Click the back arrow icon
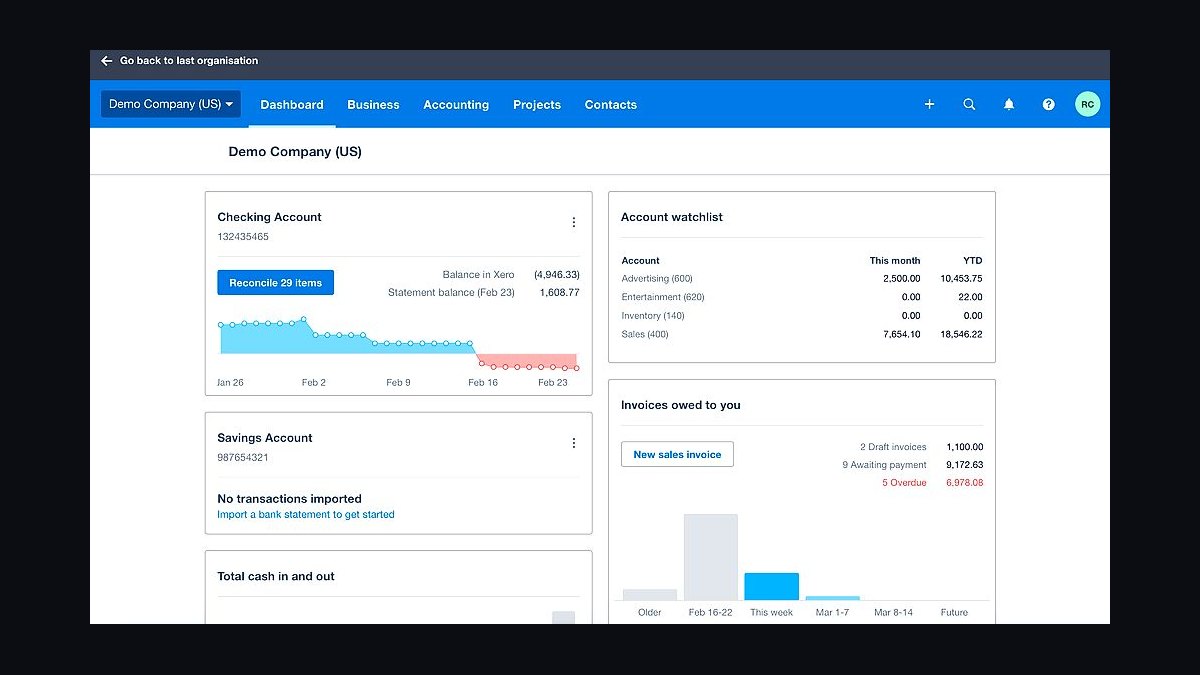Screen dimensions: 1200x675 (x=107, y=61)
